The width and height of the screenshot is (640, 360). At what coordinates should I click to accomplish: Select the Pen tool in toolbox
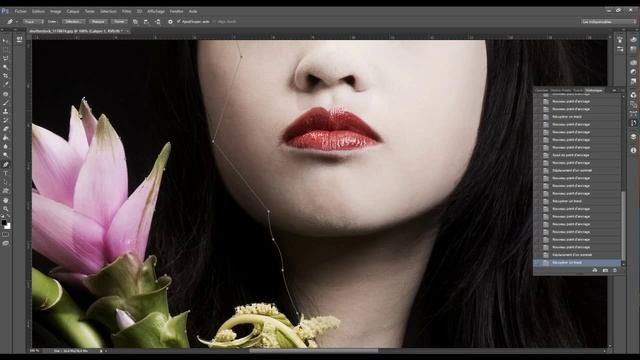click(x=5, y=165)
